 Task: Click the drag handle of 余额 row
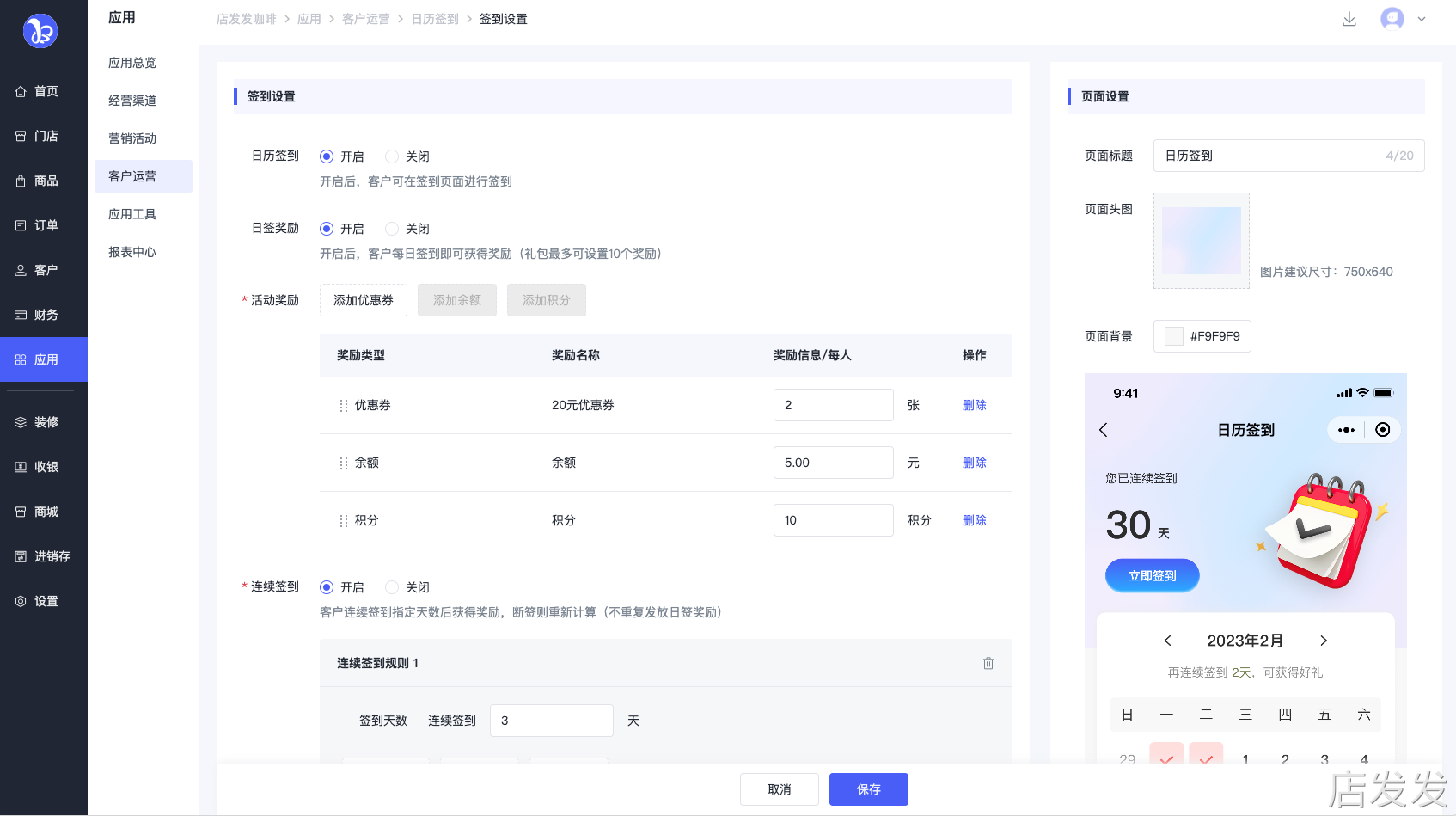(x=344, y=463)
